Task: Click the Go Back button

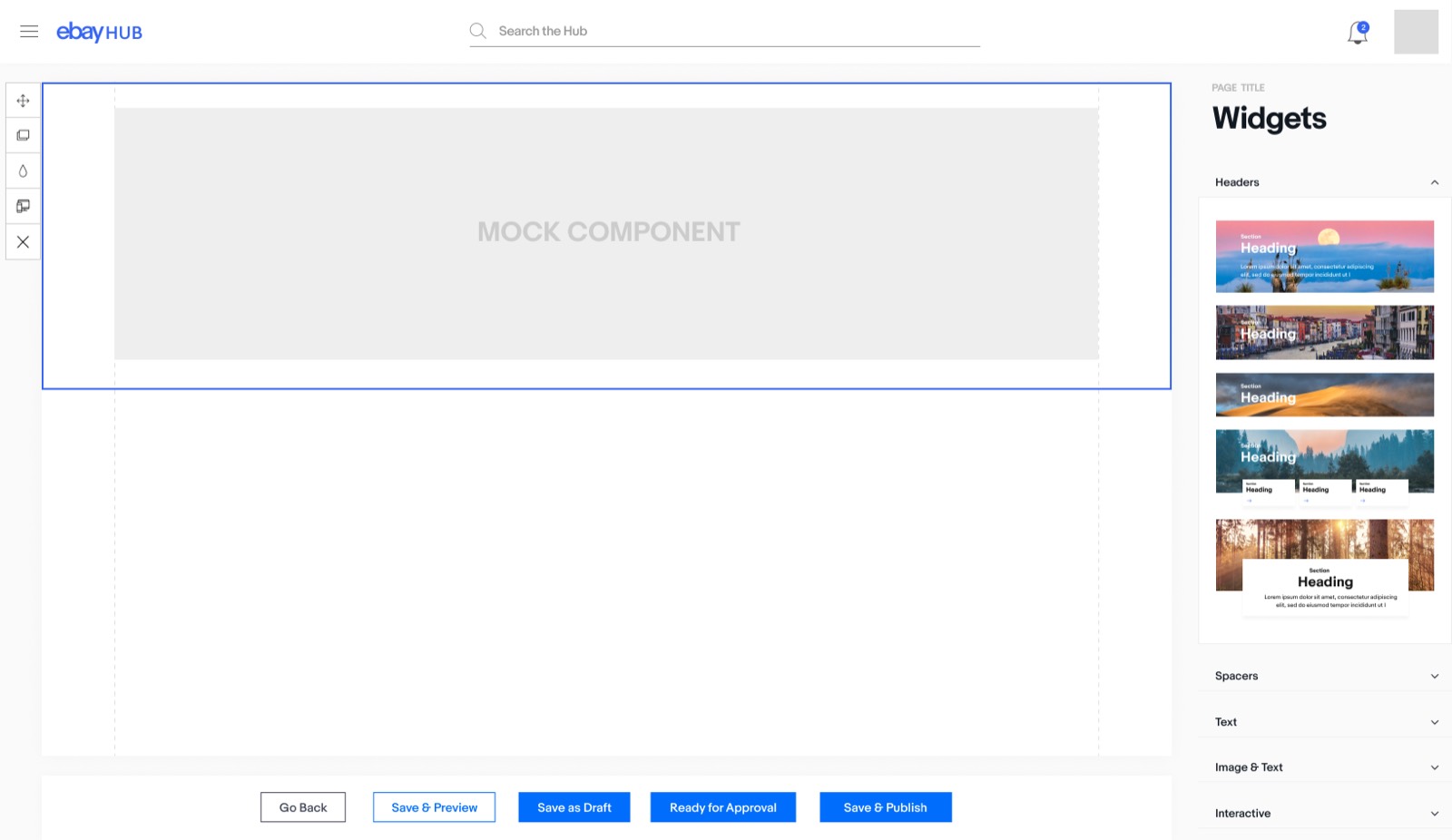Action: pyautogui.click(x=303, y=807)
